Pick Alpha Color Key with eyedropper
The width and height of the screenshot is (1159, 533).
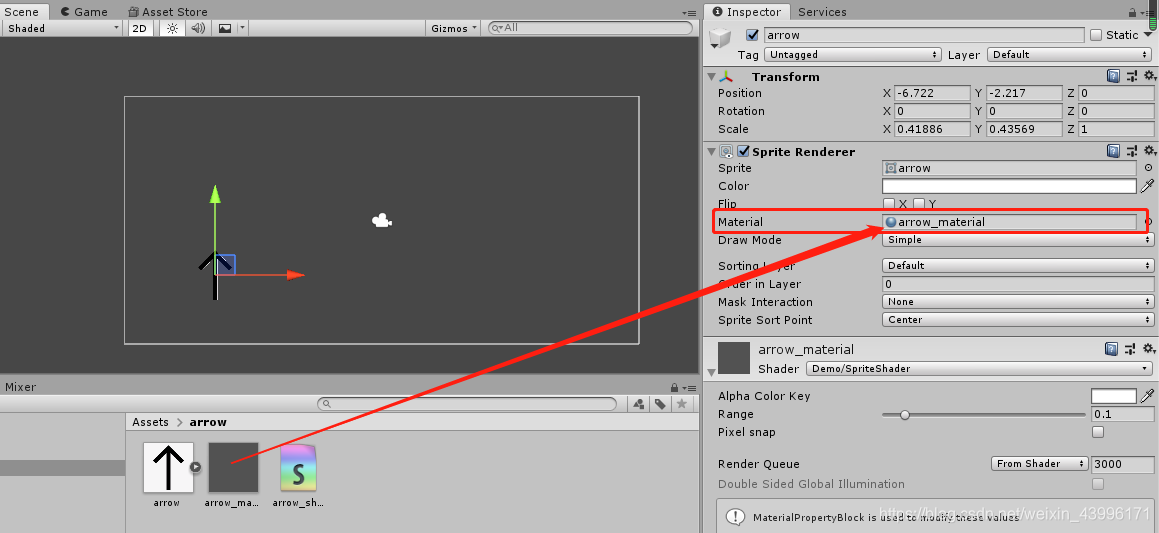(1148, 395)
